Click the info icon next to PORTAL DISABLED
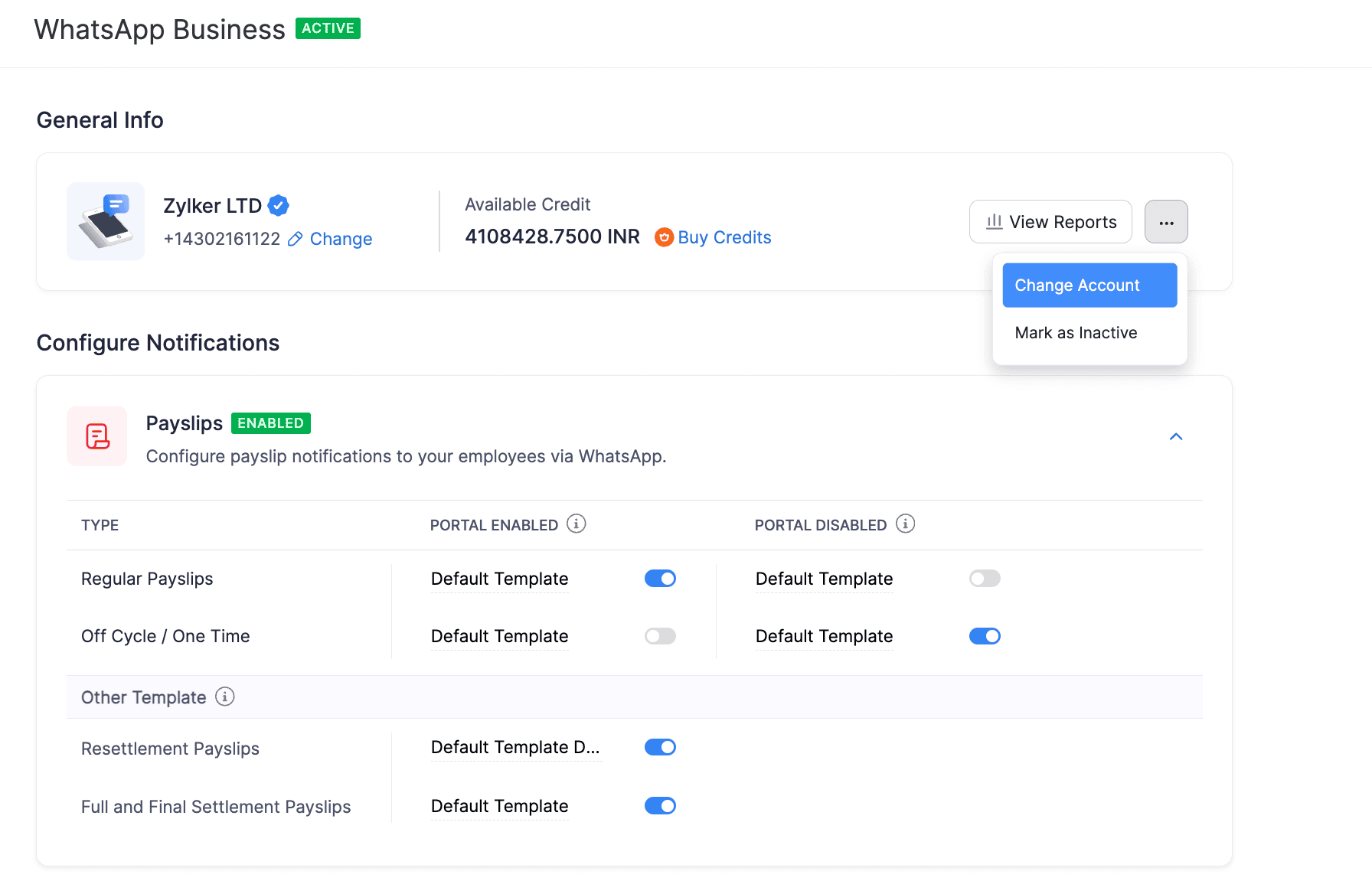This screenshot has height=894, width=1372. point(906,524)
